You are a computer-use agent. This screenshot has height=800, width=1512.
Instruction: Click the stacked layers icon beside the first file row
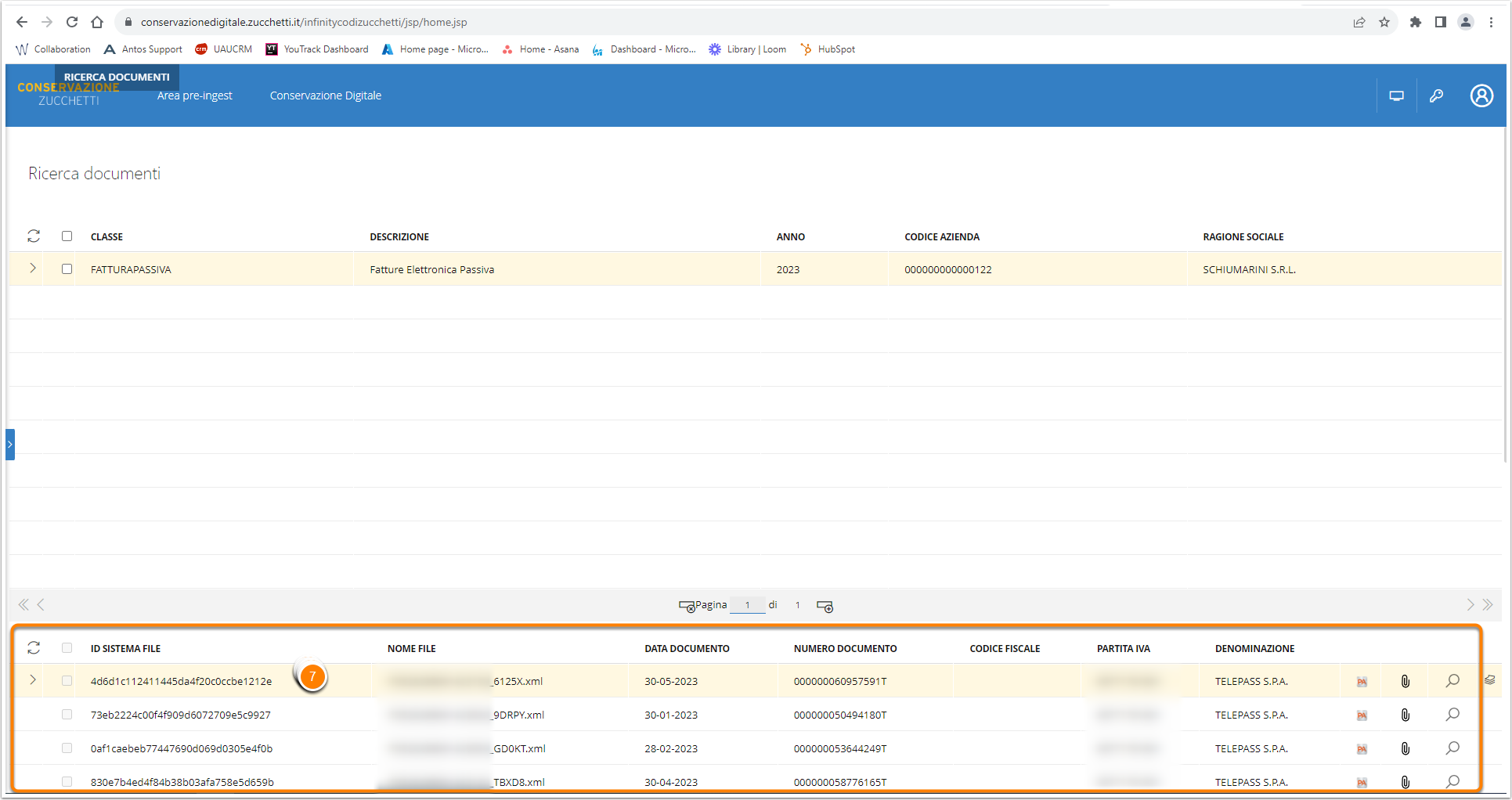pos(1489,680)
